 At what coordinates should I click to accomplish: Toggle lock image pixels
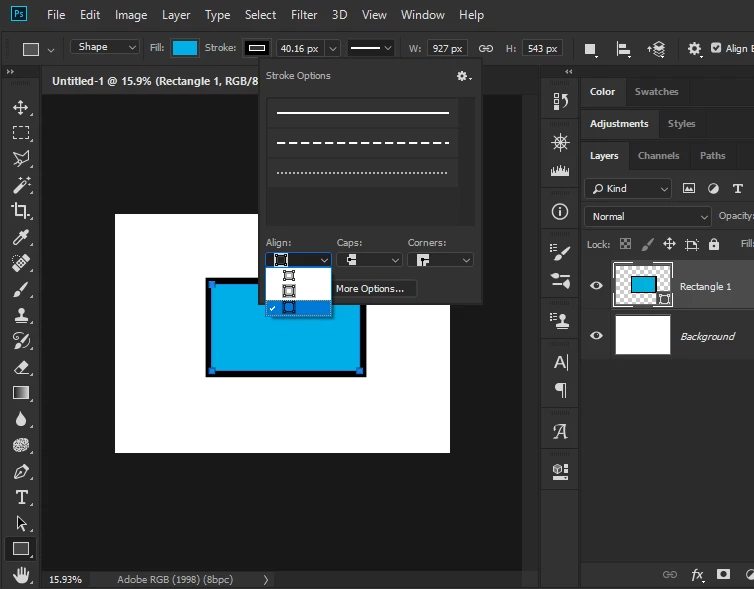click(648, 244)
